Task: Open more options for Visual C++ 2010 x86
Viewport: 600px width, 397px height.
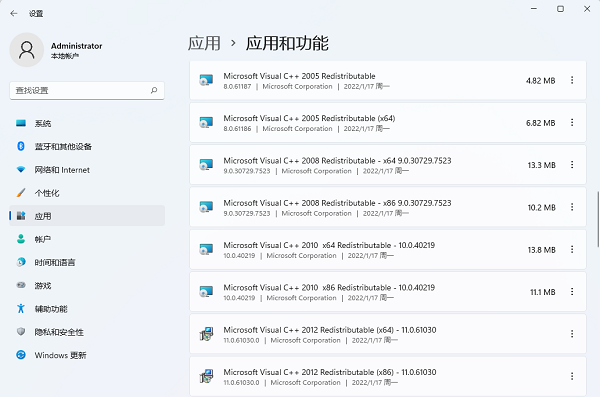Action: click(x=572, y=292)
